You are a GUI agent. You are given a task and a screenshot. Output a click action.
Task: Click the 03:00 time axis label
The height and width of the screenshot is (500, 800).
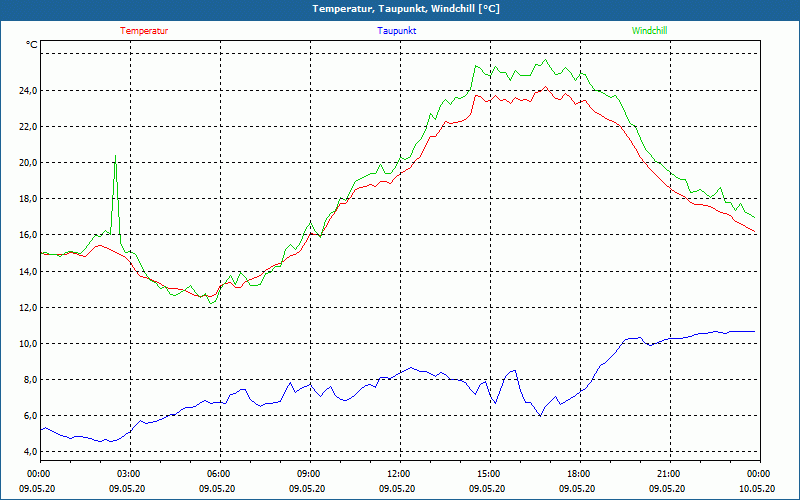pos(129,474)
